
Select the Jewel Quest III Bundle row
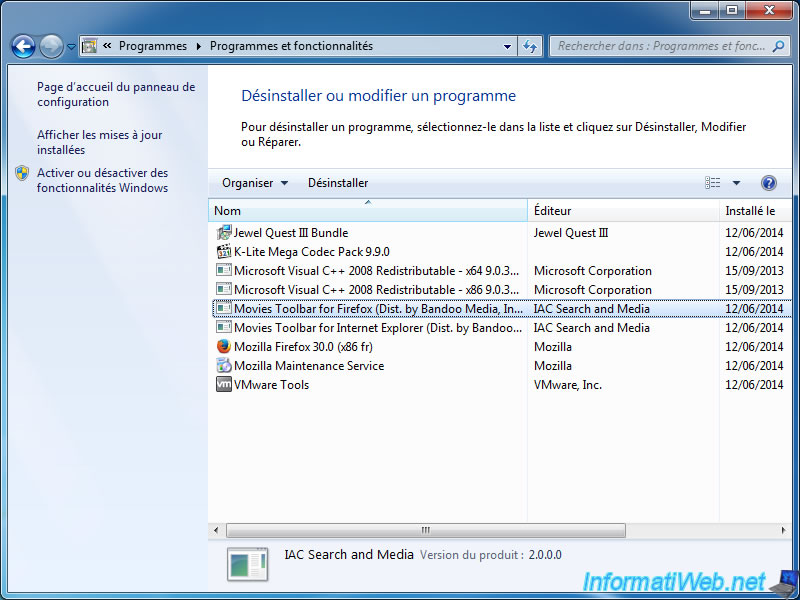500,233
